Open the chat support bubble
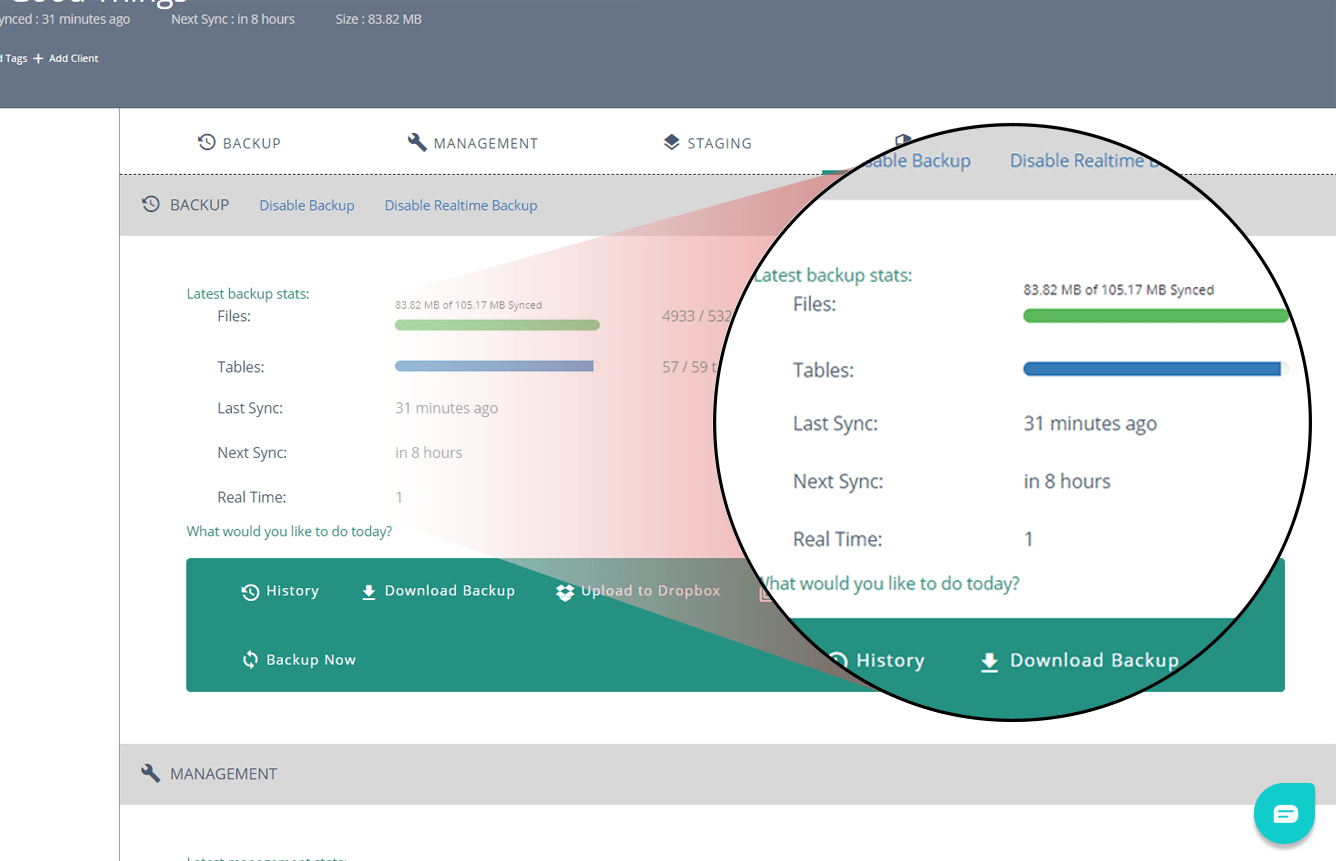The image size is (1336, 861). click(x=1285, y=813)
